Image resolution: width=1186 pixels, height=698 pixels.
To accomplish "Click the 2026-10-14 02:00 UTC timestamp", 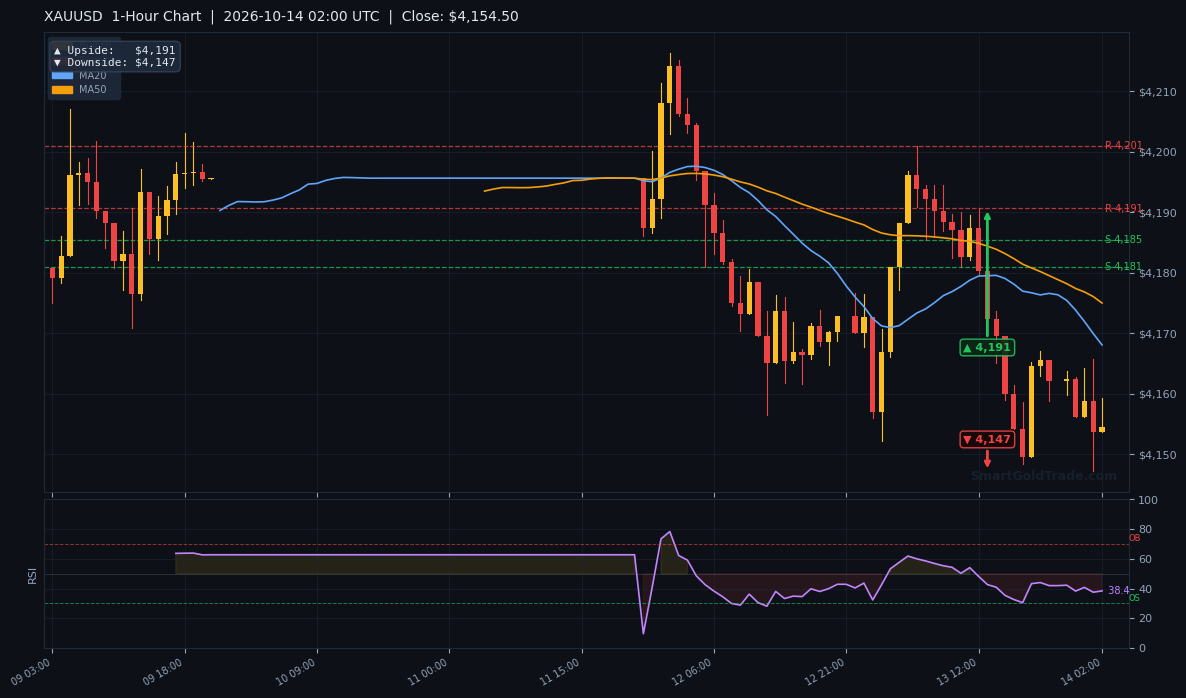I will tap(301, 17).
